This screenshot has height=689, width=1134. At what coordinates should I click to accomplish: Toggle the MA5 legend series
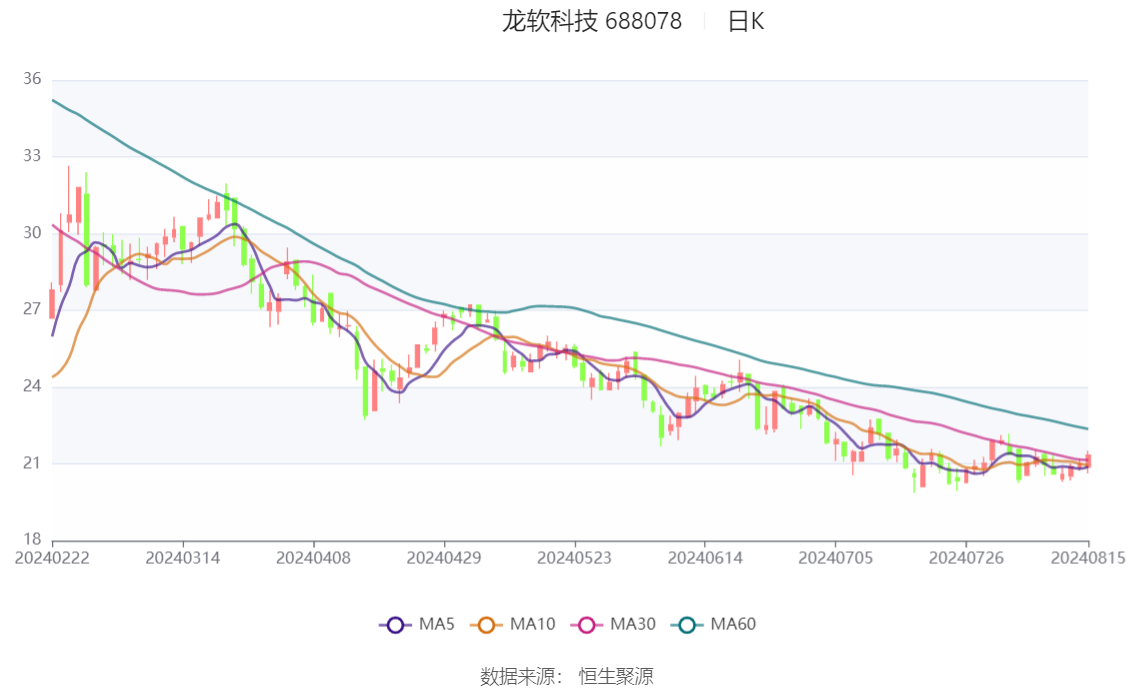(417, 625)
